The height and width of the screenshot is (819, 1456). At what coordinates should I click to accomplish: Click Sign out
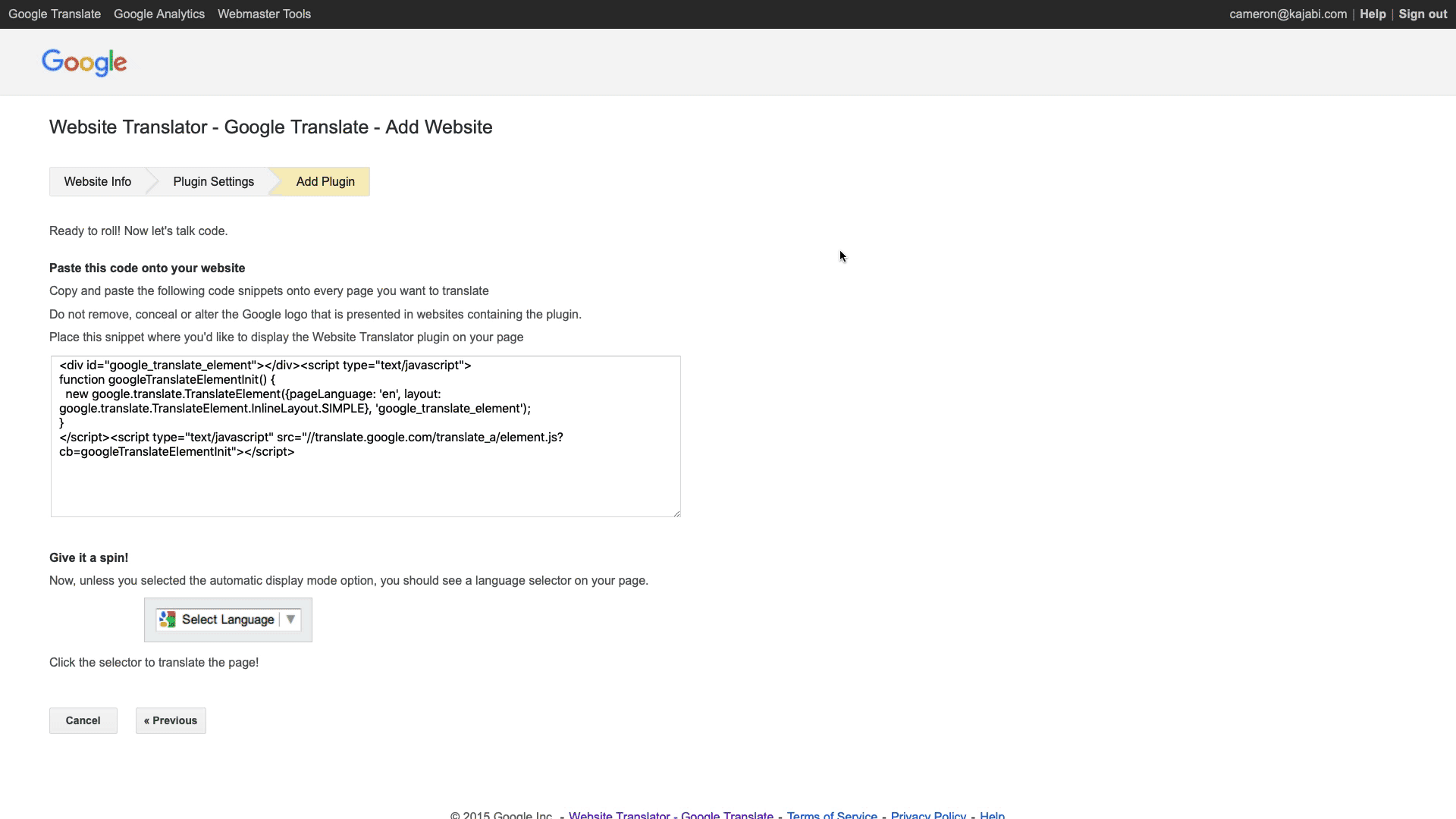click(x=1423, y=14)
